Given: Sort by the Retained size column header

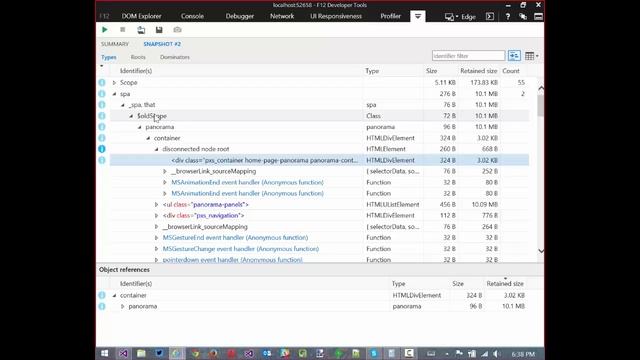Looking at the screenshot, I should [478, 71].
